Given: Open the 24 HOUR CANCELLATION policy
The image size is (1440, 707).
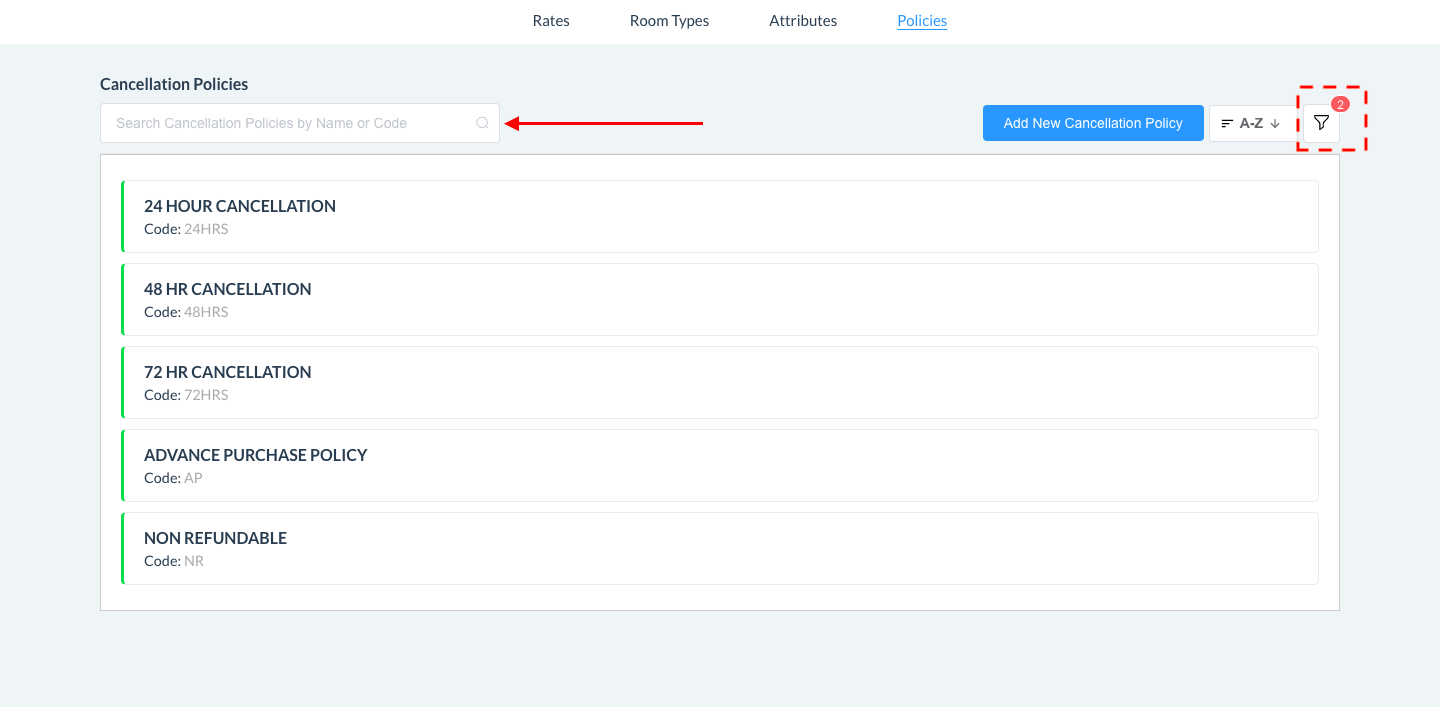Looking at the screenshot, I should (x=240, y=207).
